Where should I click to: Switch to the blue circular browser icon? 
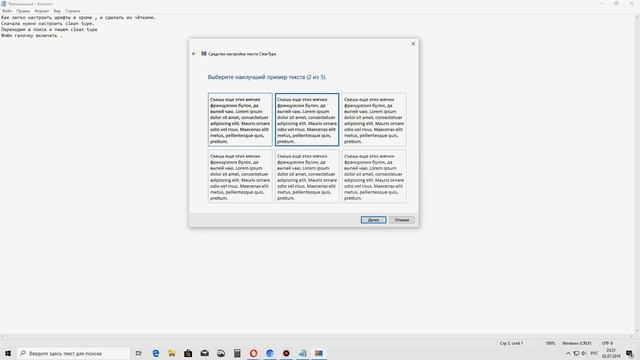coord(270,353)
